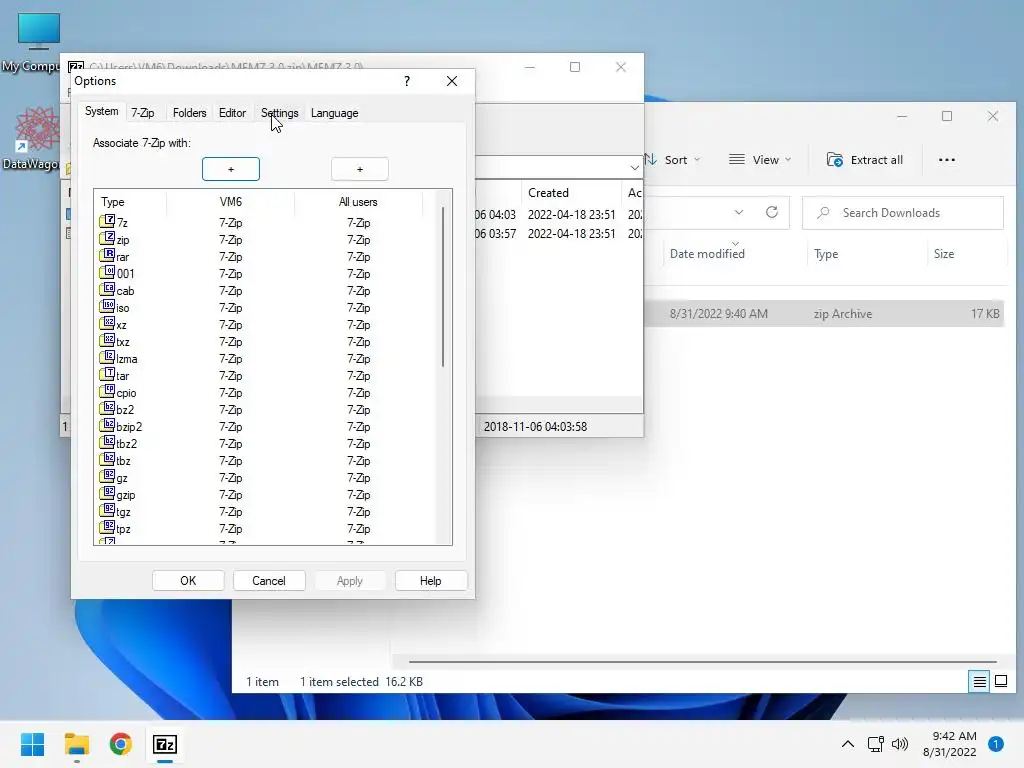The width and height of the screenshot is (1024, 768).
Task: Cancel the Options dialog
Action: (269, 581)
